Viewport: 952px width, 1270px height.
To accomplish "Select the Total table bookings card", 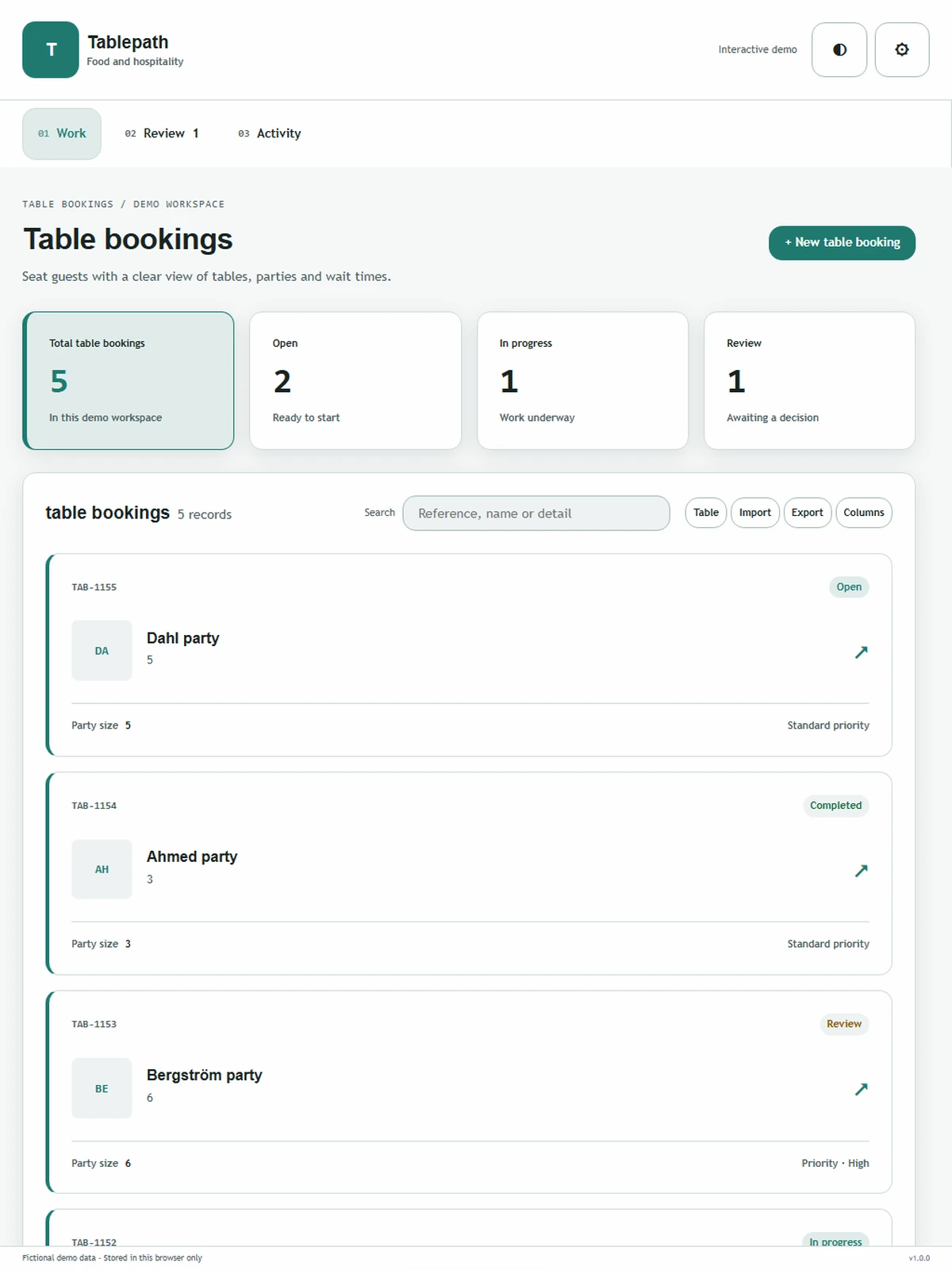I will click(x=129, y=380).
